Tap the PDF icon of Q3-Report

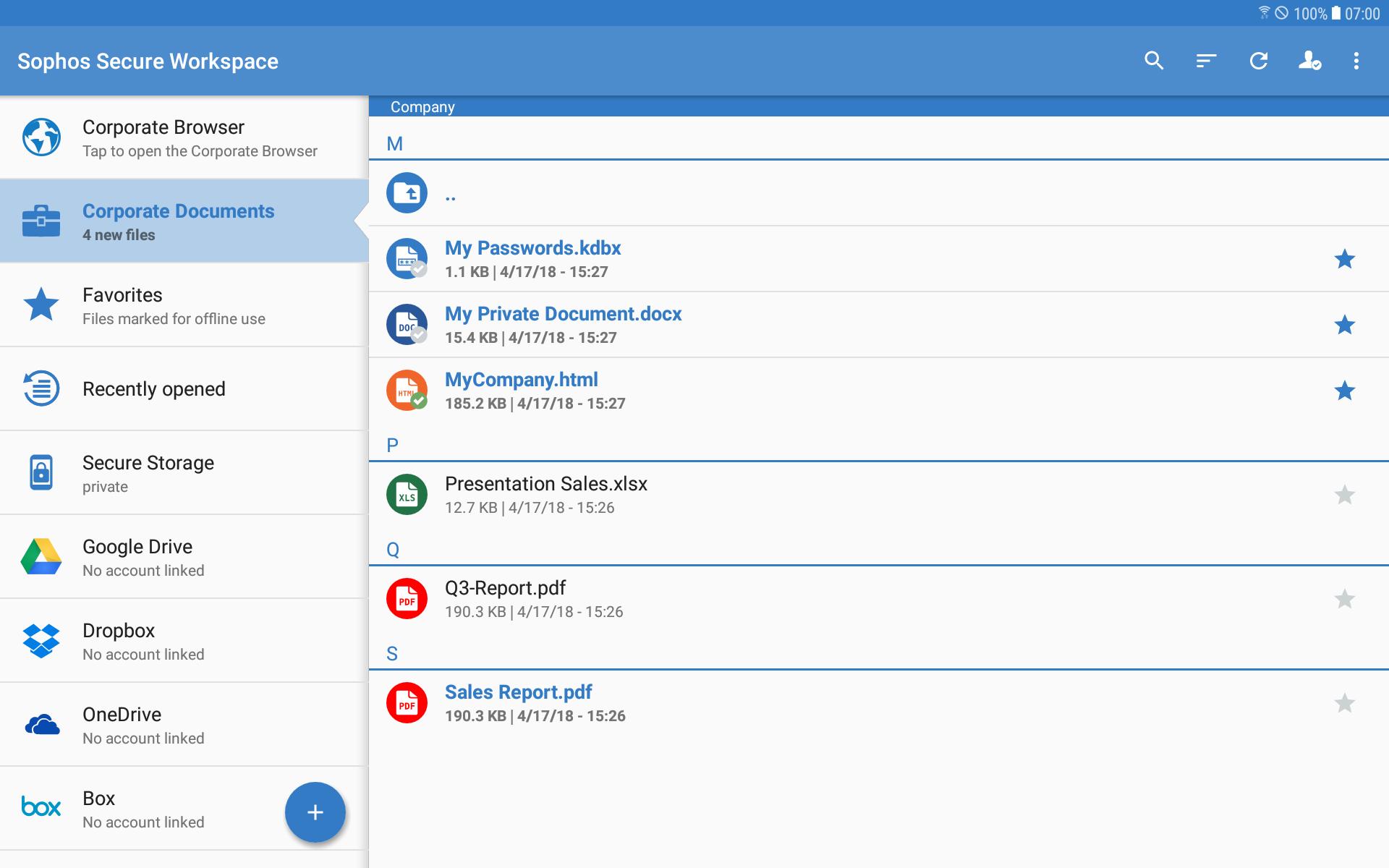[x=407, y=599]
